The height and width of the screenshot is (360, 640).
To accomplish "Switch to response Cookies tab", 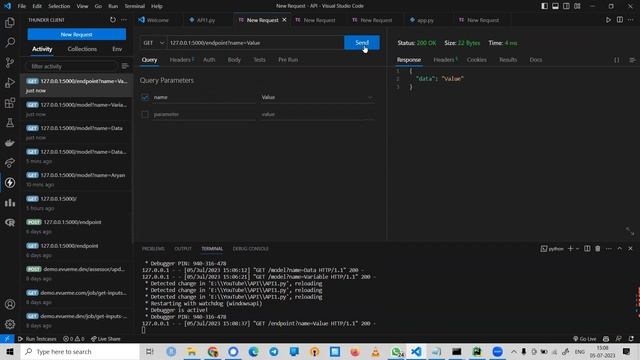I will pos(476,60).
